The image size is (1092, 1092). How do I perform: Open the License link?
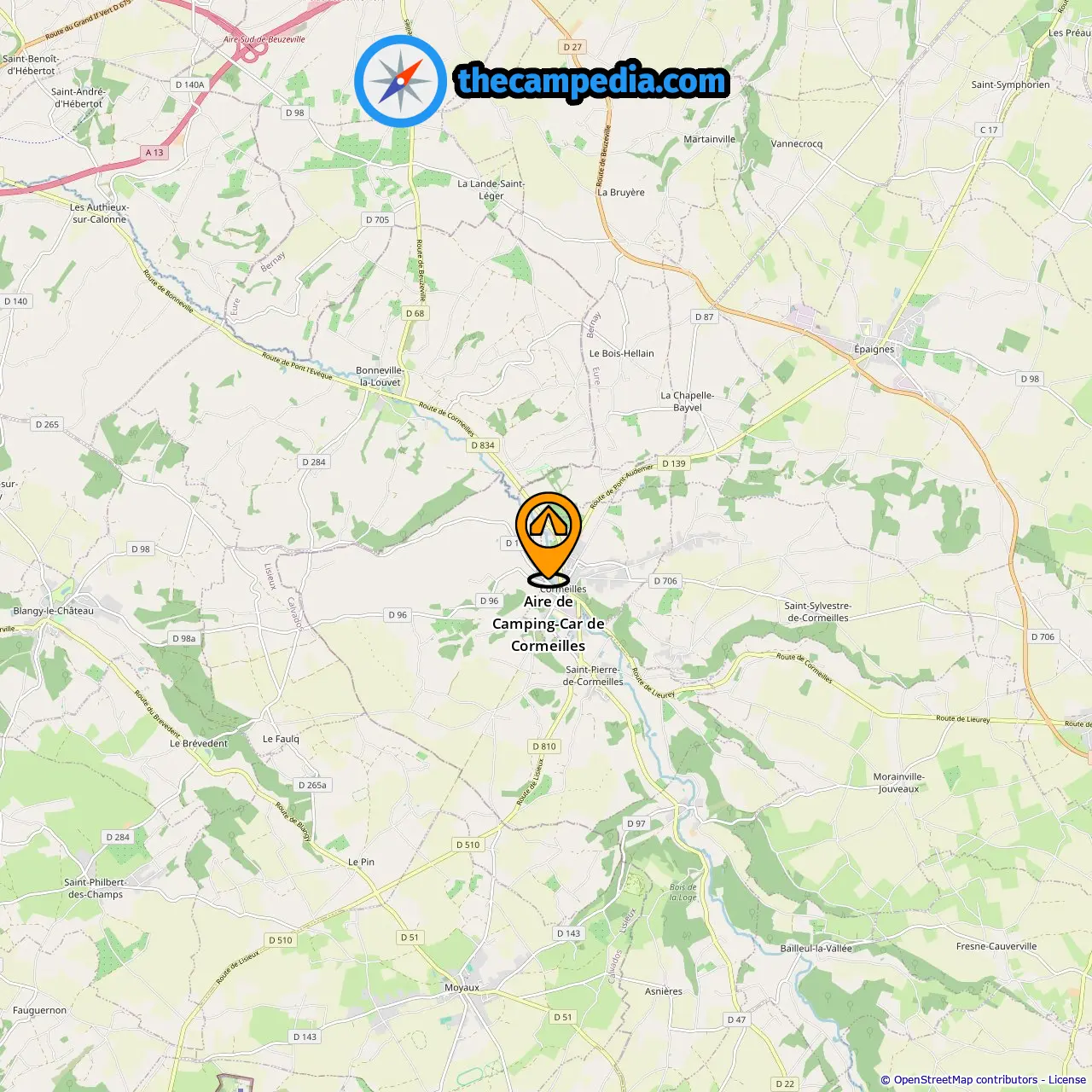click(1067, 1080)
